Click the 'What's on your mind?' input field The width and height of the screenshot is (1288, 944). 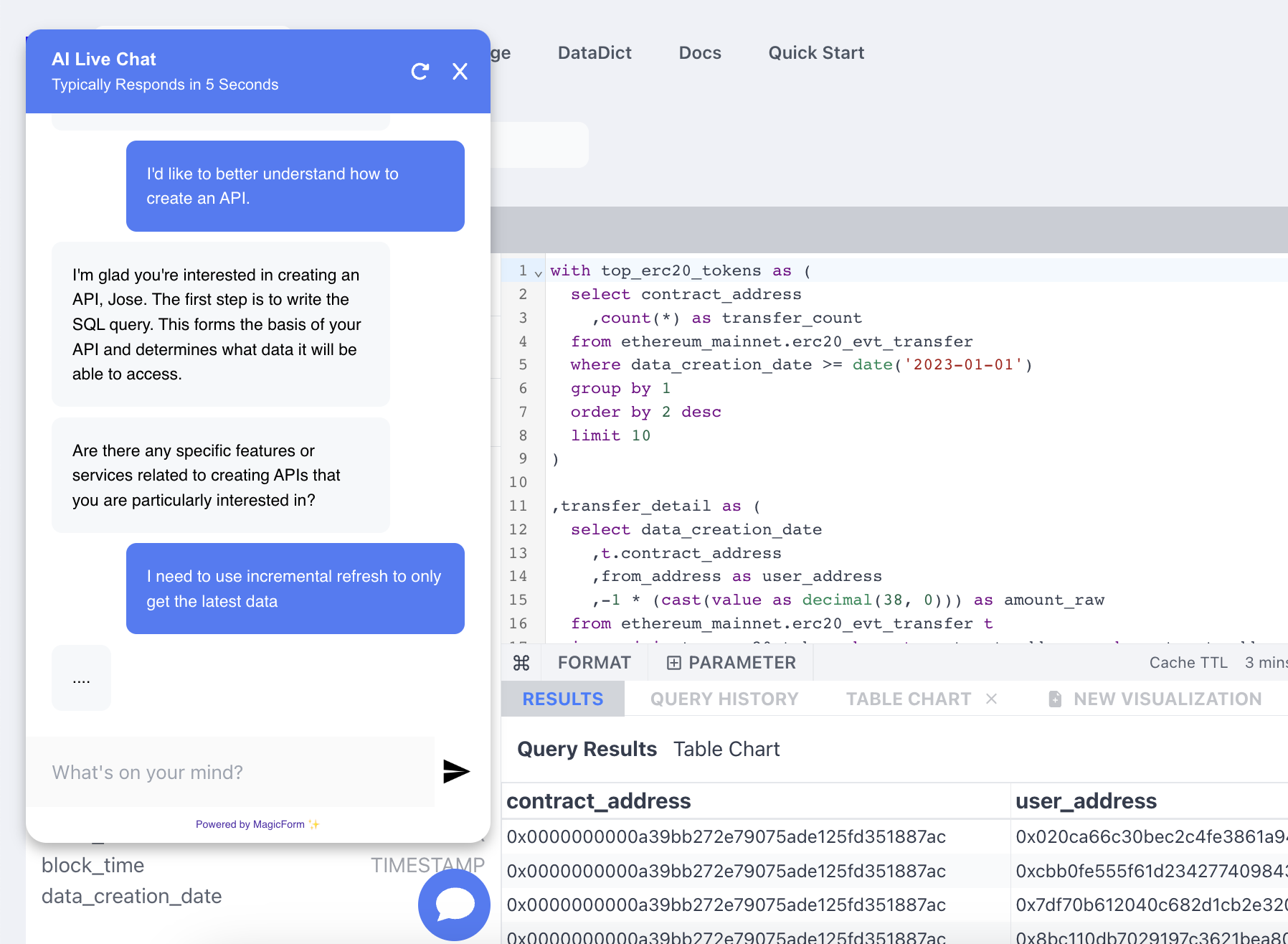[x=231, y=772]
